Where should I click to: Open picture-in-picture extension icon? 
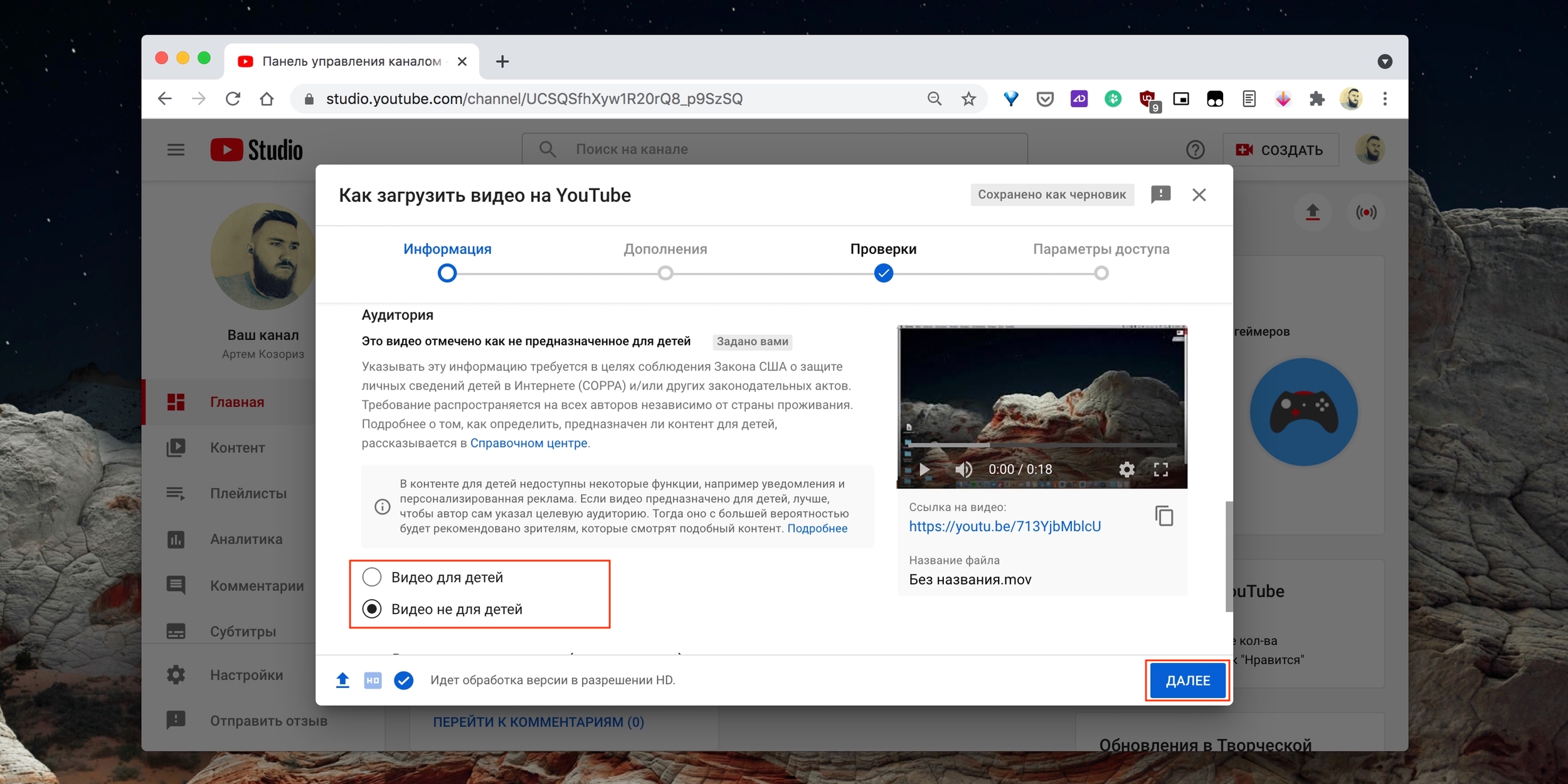click(x=1180, y=98)
